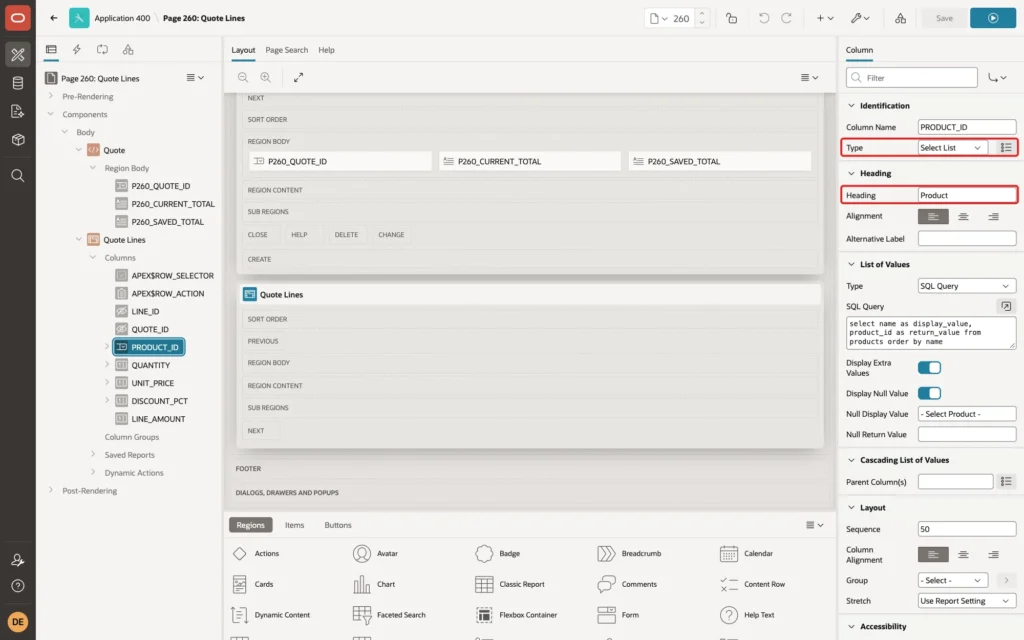Click the Type list icon button
Image resolution: width=1024 pixels, height=640 pixels.
coord(1006,148)
